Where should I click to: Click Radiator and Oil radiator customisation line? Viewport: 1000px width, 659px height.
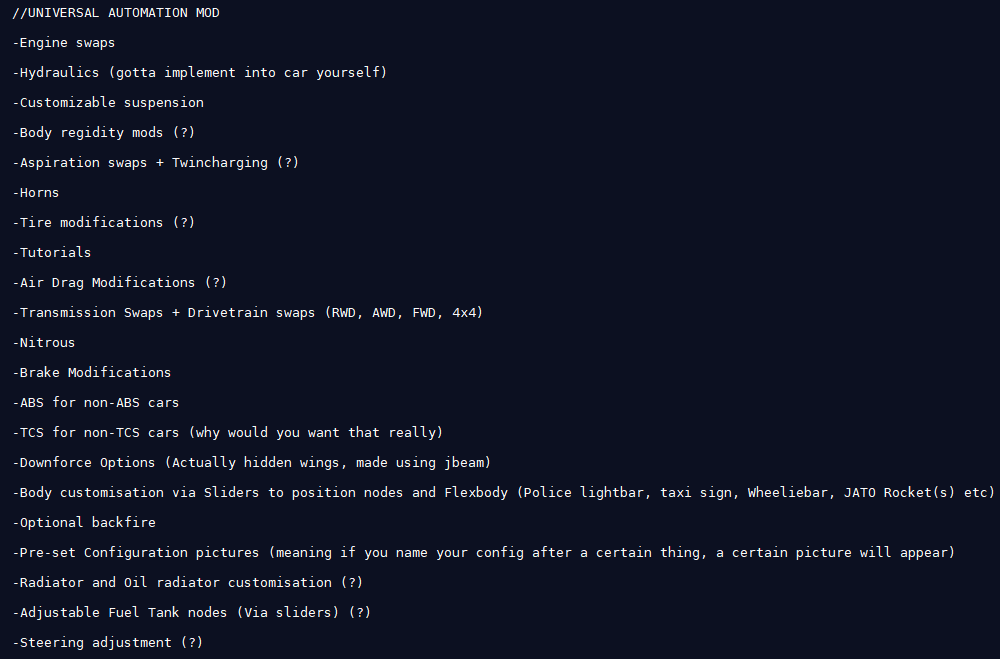[188, 582]
